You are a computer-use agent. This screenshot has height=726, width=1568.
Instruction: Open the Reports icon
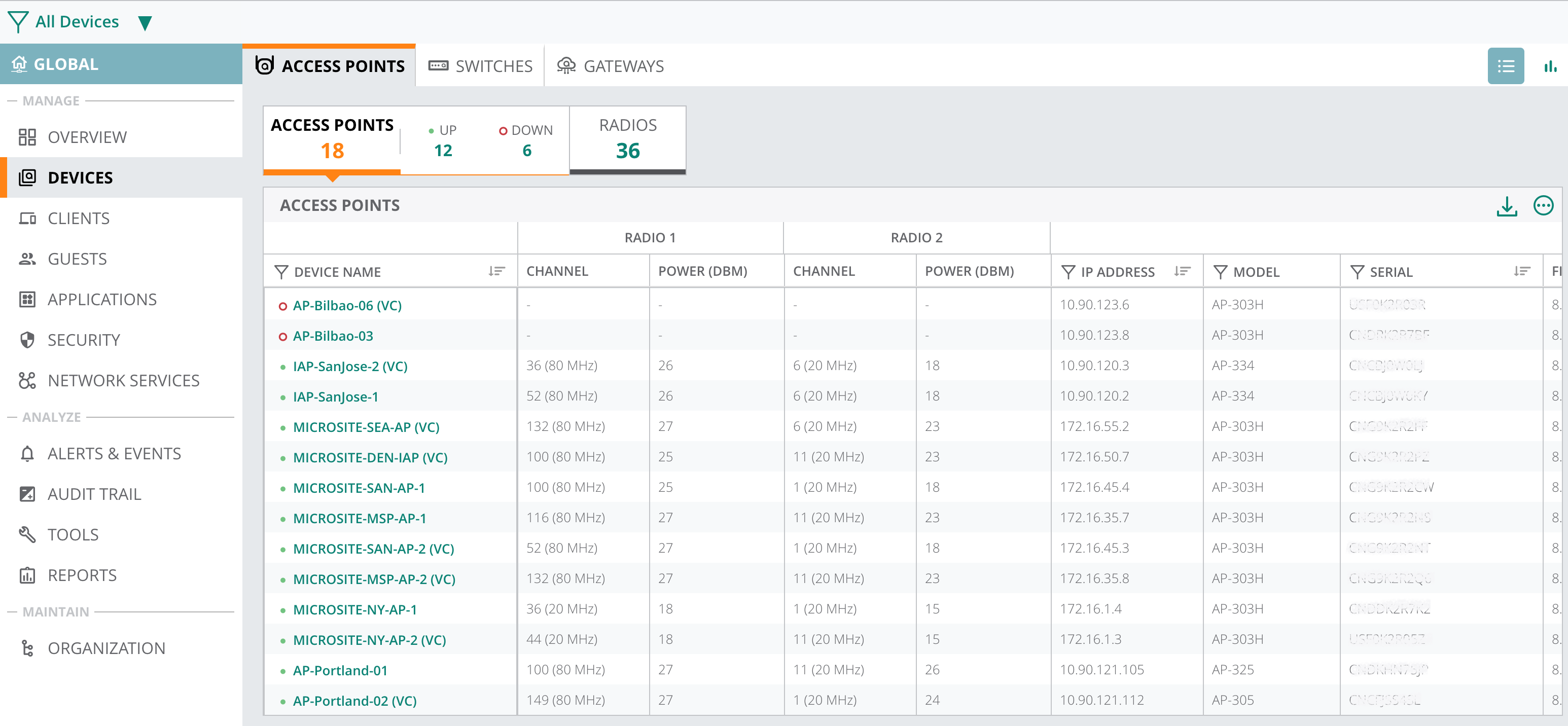click(27, 575)
